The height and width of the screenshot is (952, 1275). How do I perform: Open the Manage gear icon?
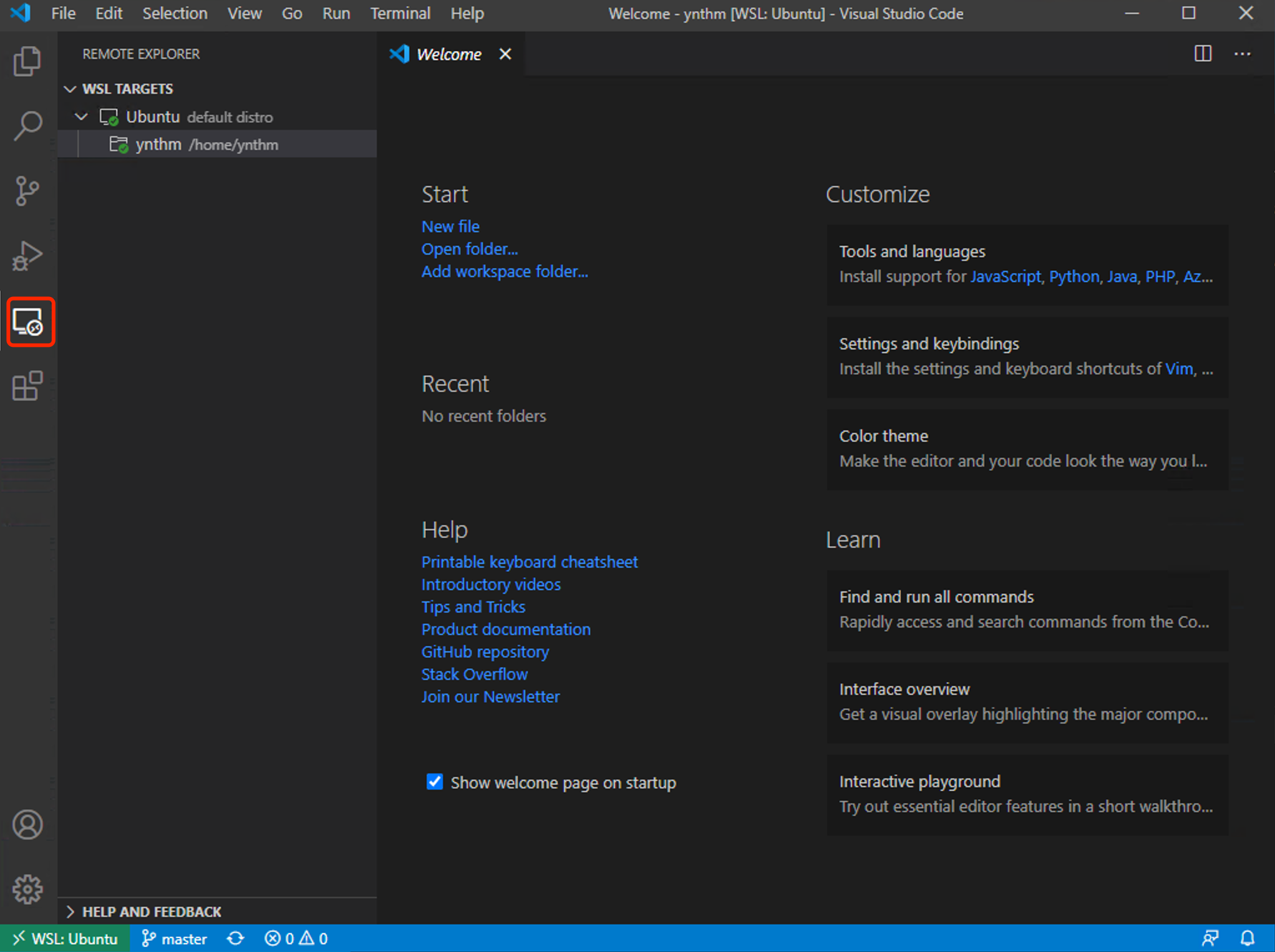(27, 890)
